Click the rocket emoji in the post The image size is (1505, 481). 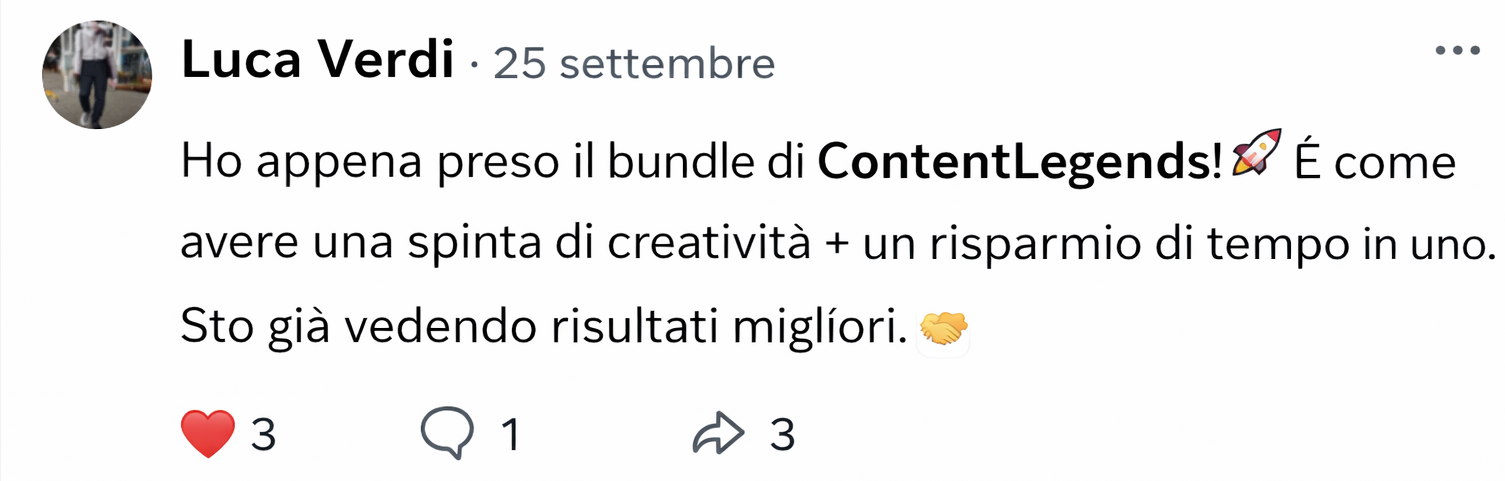click(1257, 161)
